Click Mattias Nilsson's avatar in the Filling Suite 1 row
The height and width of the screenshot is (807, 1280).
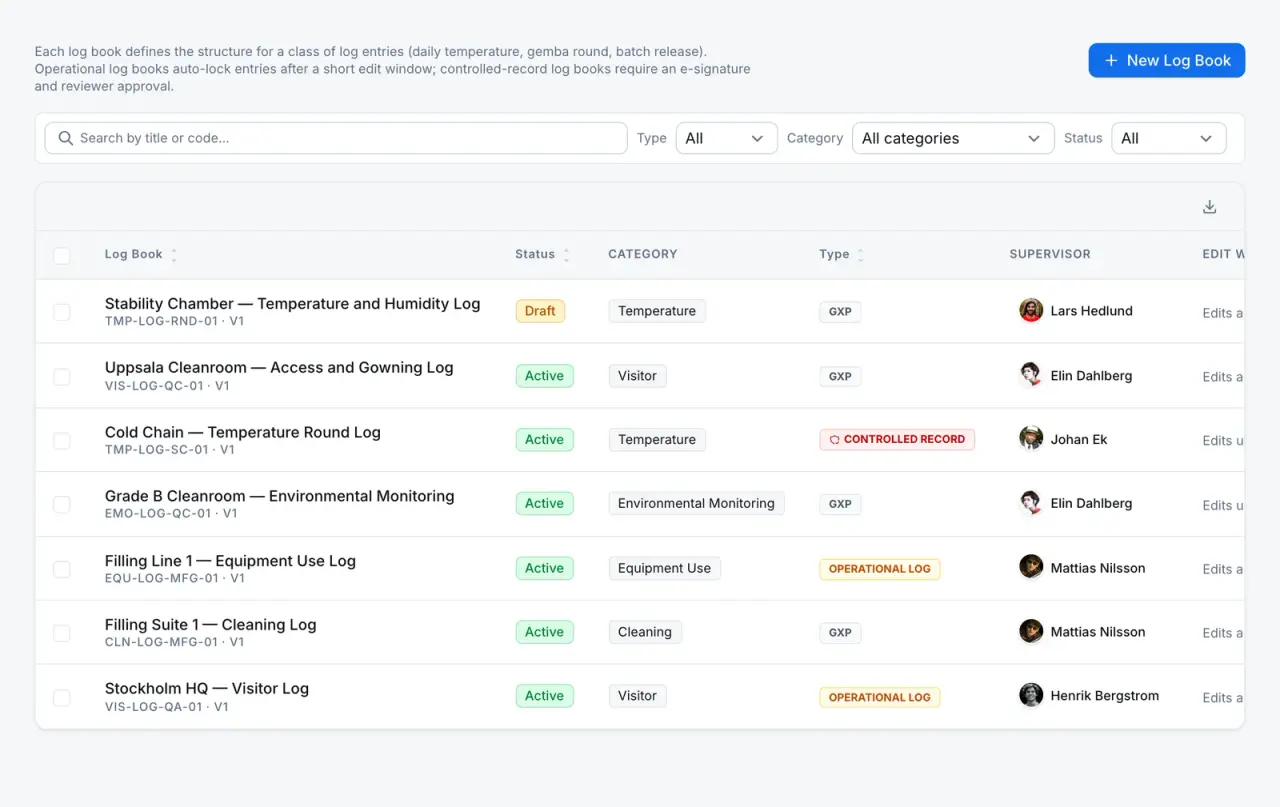(1031, 632)
